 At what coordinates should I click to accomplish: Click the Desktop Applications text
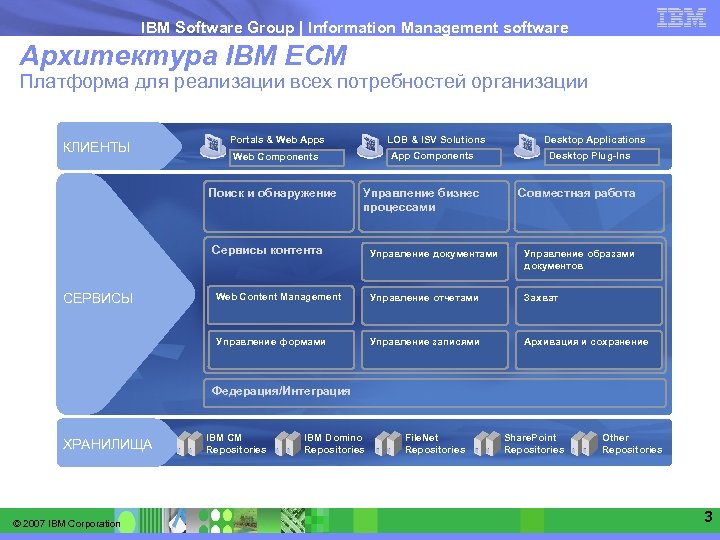[595, 140]
